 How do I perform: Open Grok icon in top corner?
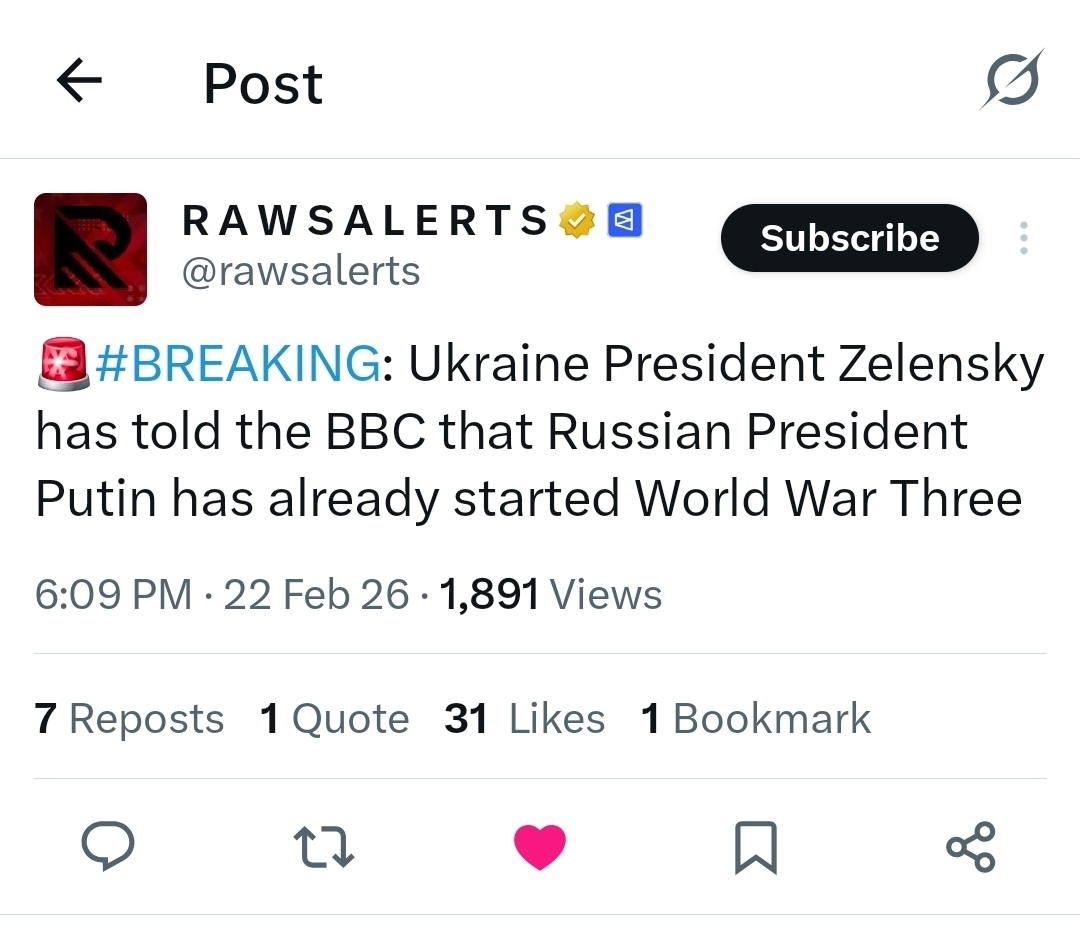pos(1011,79)
